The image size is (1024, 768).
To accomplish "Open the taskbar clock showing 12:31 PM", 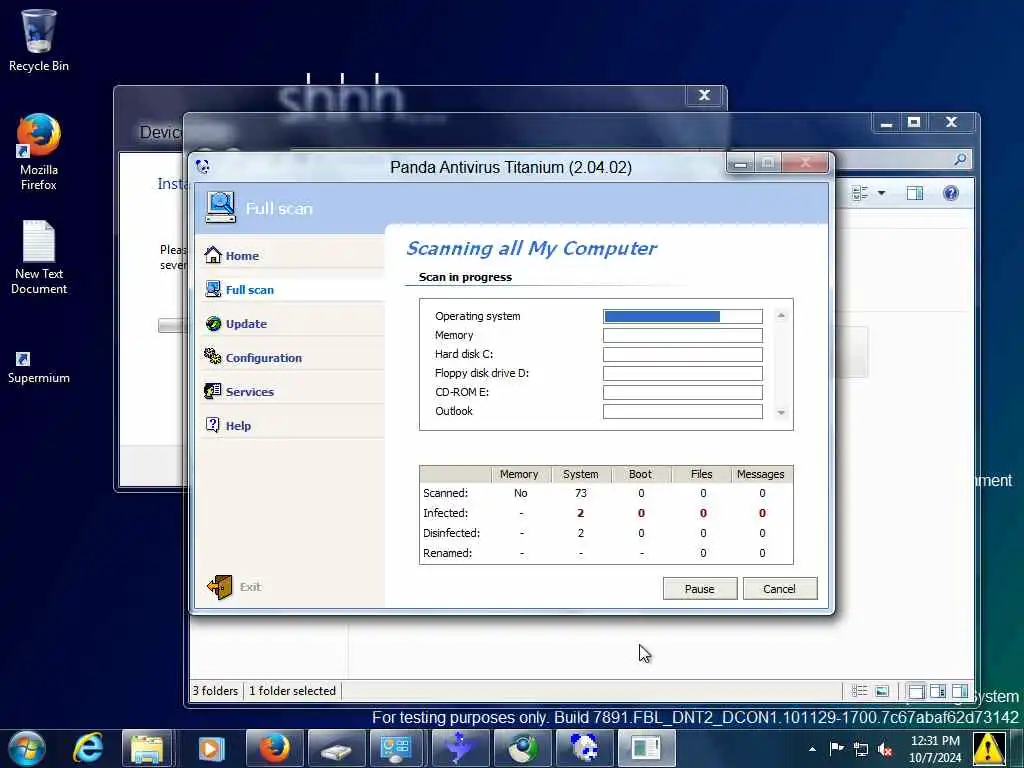I will click(935, 749).
